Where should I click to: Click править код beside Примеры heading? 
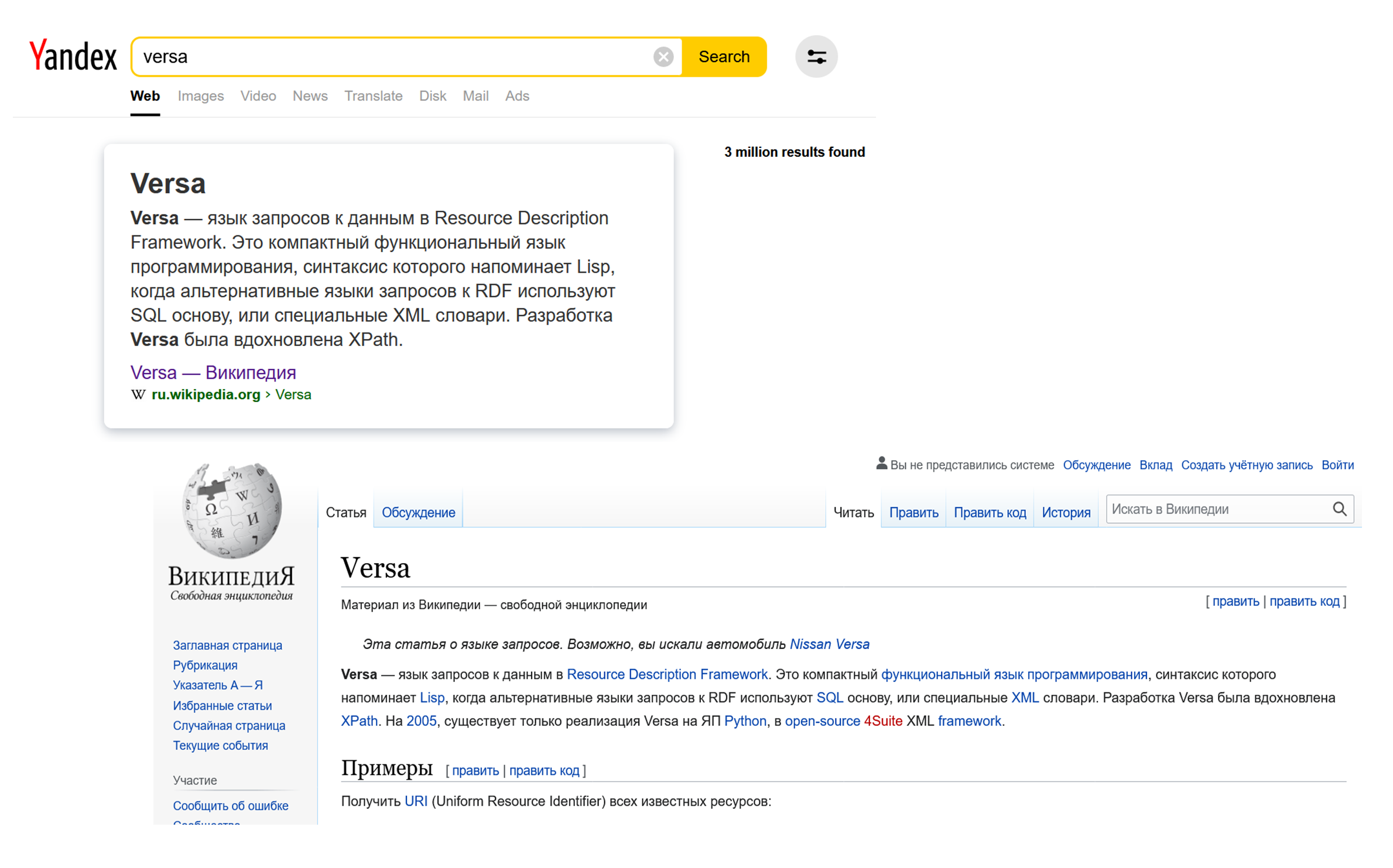pyautogui.click(x=543, y=770)
